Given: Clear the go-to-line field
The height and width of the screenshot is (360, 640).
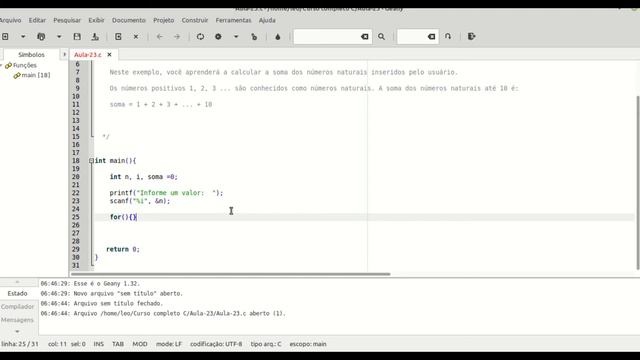Looking at the screenshot, I should [431, 37].
